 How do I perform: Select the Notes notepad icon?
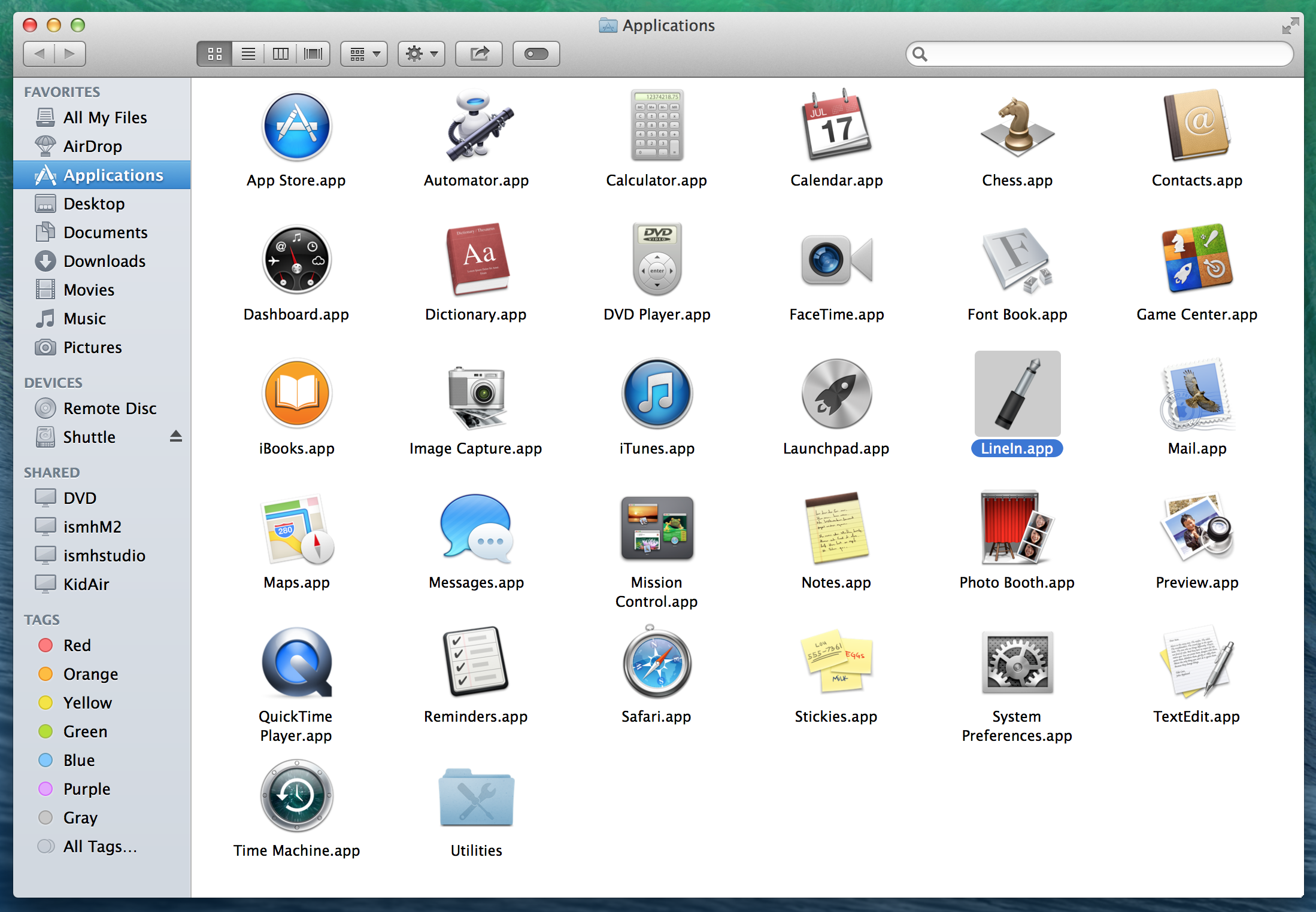836,528
